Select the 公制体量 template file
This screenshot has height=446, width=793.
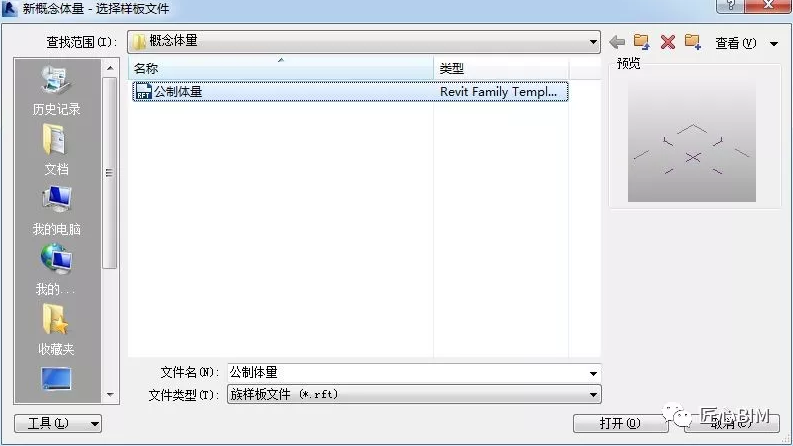(178, 91)
